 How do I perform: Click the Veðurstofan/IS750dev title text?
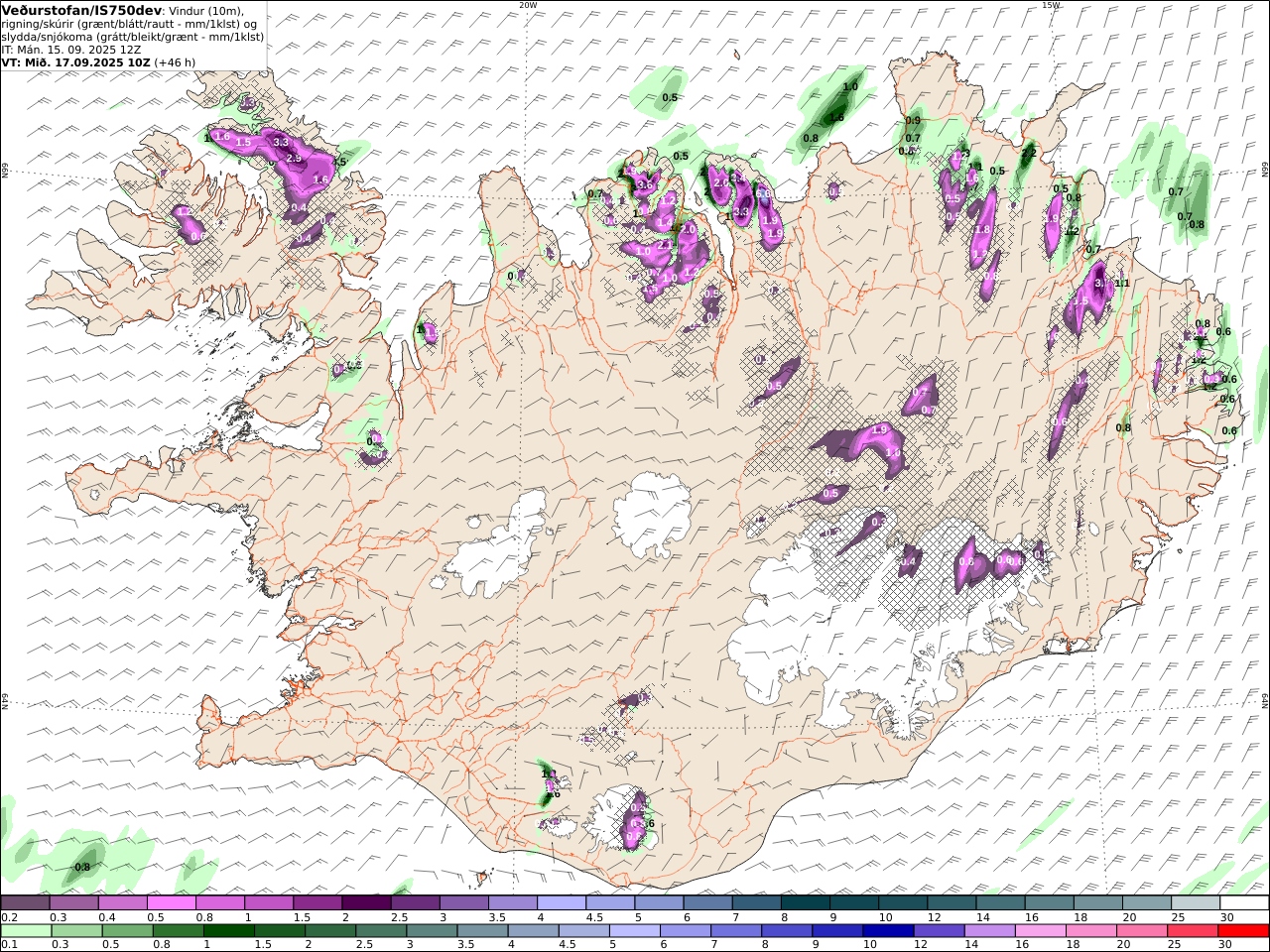click(x=82, y=10)
